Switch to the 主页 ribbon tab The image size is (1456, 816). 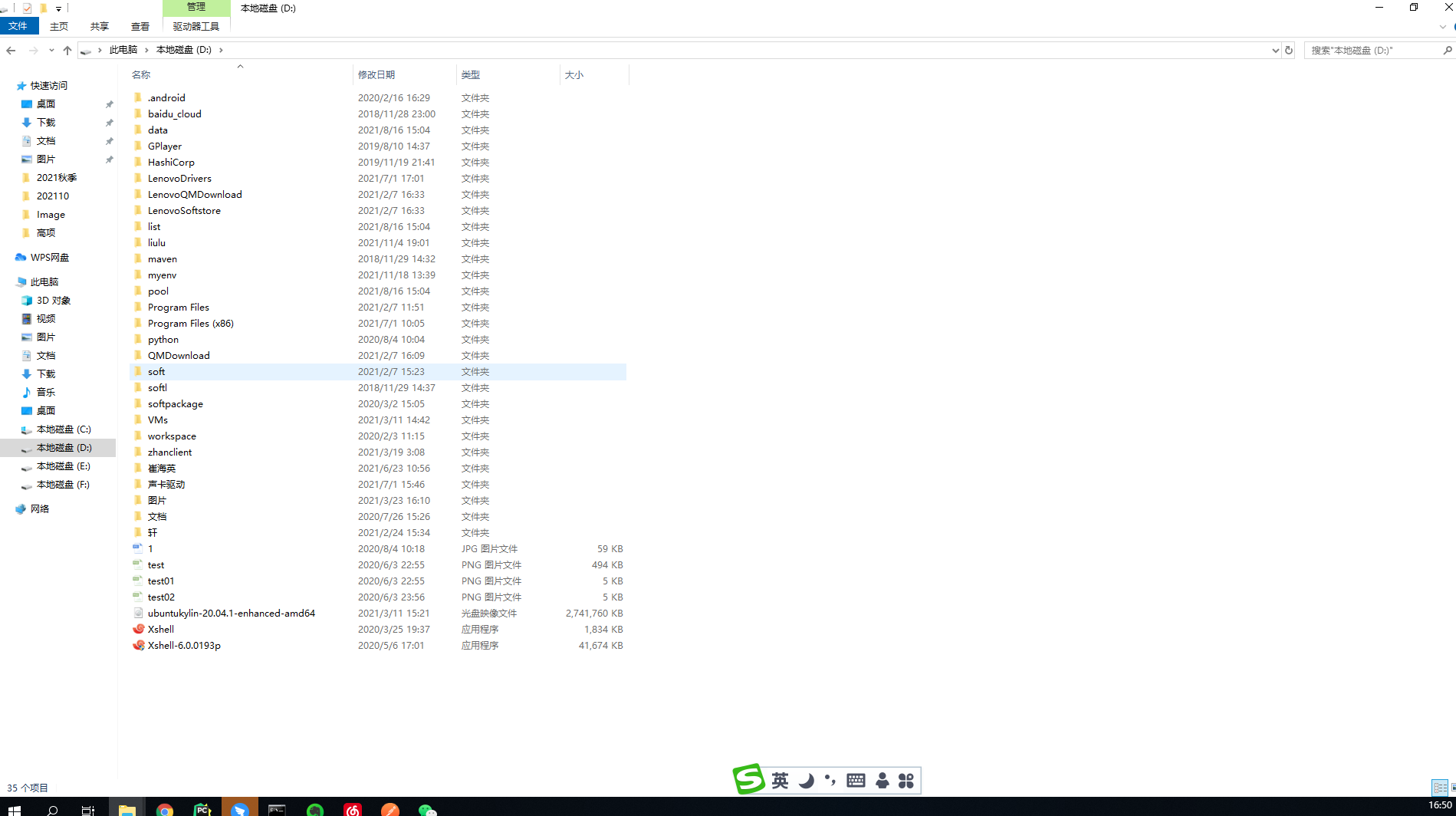tap(59, 26)
